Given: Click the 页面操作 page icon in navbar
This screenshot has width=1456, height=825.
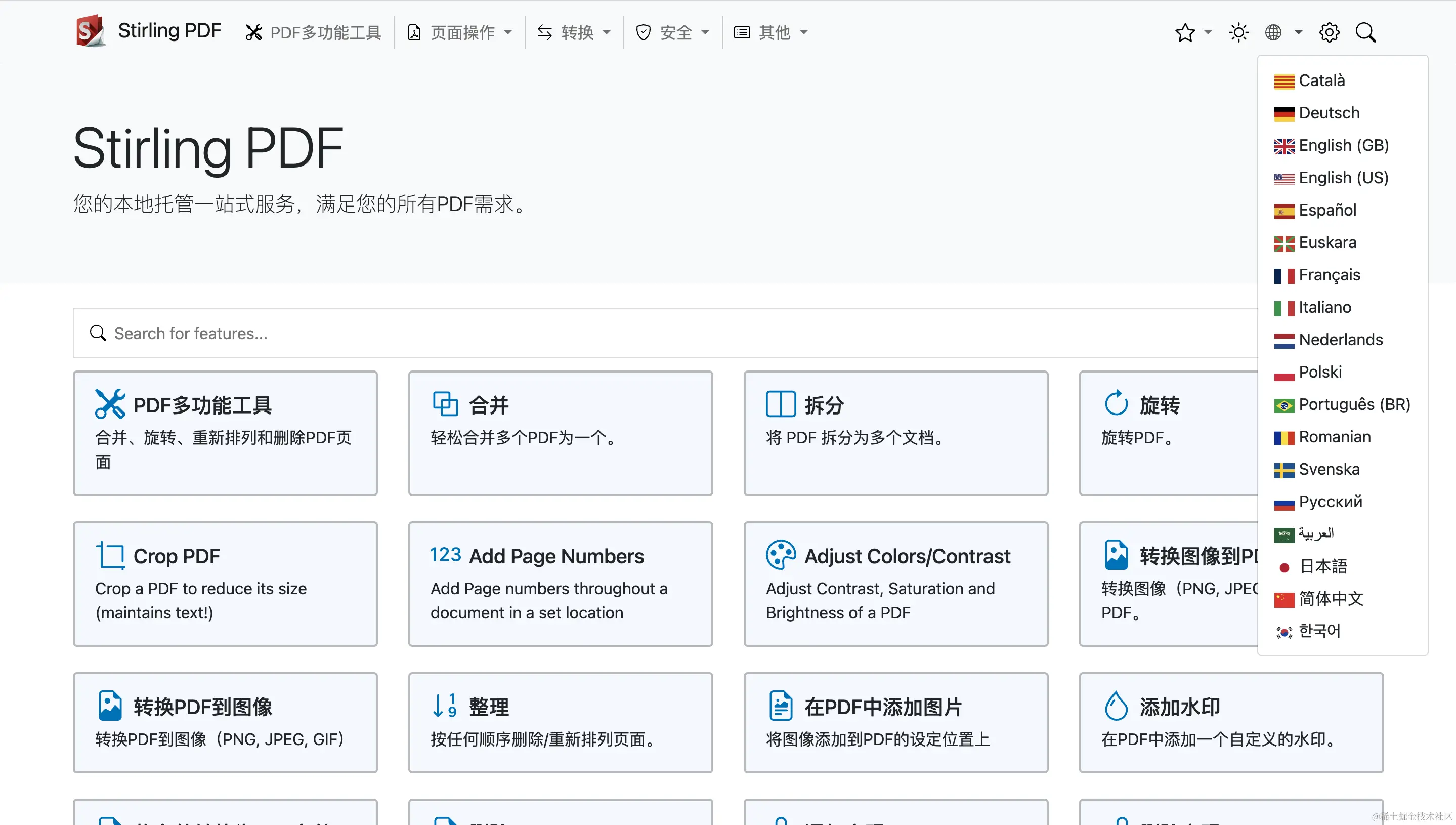Looking at the screenshot, I should 414,33.
